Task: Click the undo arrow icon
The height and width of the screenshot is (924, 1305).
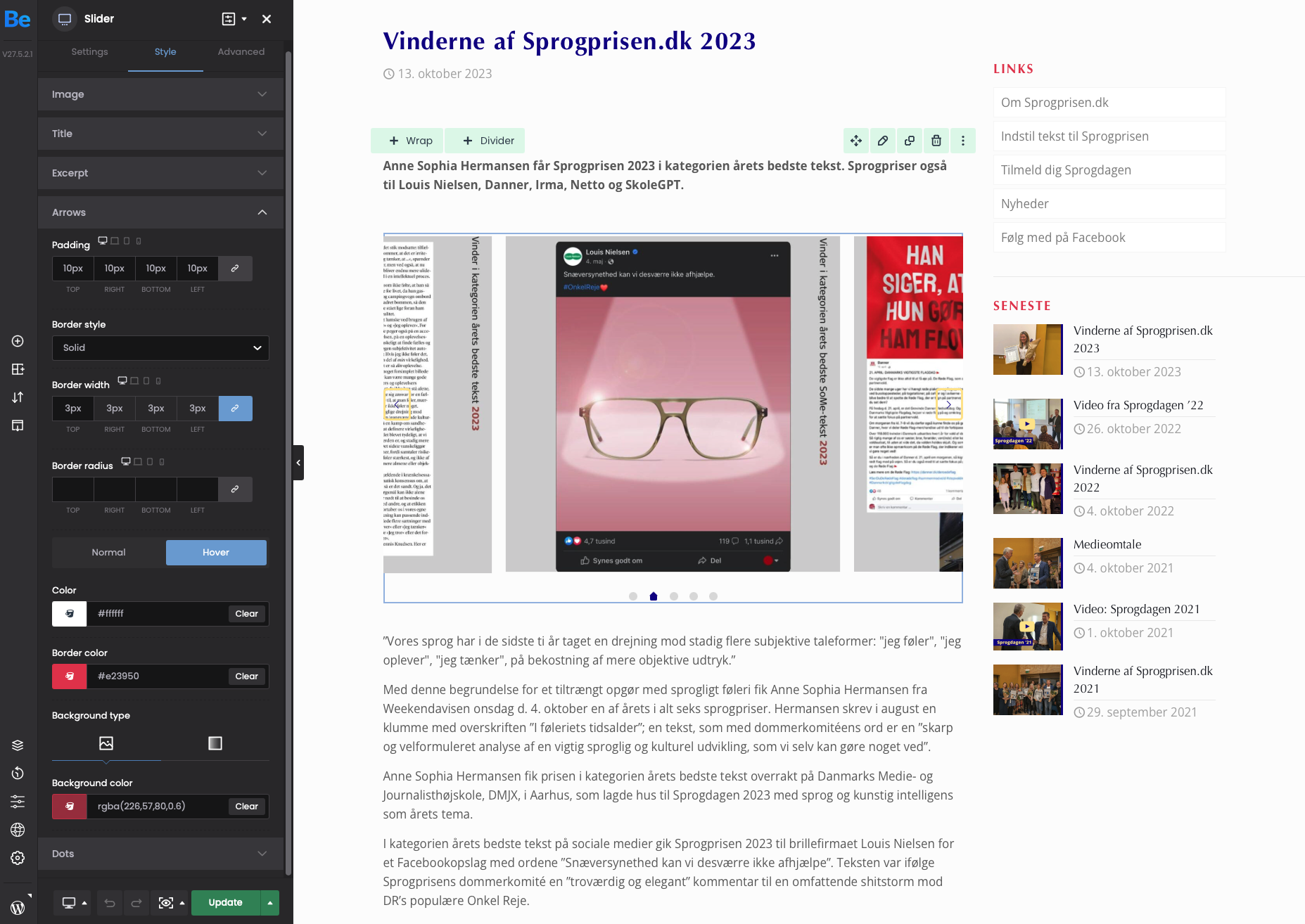Action: [110, 903]
